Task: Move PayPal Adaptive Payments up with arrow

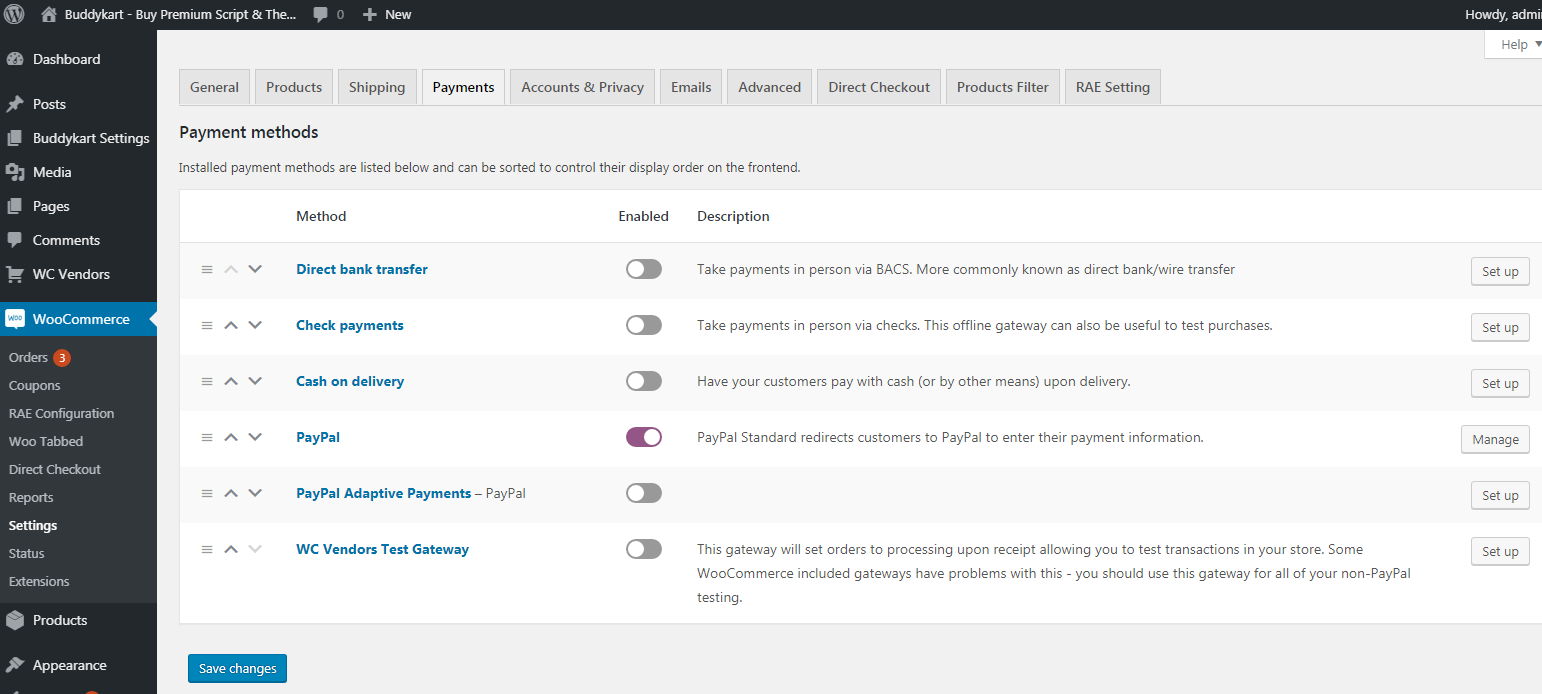Action: [x=231, y=493]
